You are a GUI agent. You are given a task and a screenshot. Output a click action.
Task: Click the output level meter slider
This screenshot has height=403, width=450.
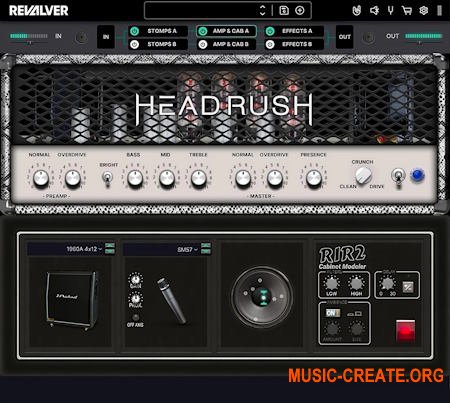423,37
